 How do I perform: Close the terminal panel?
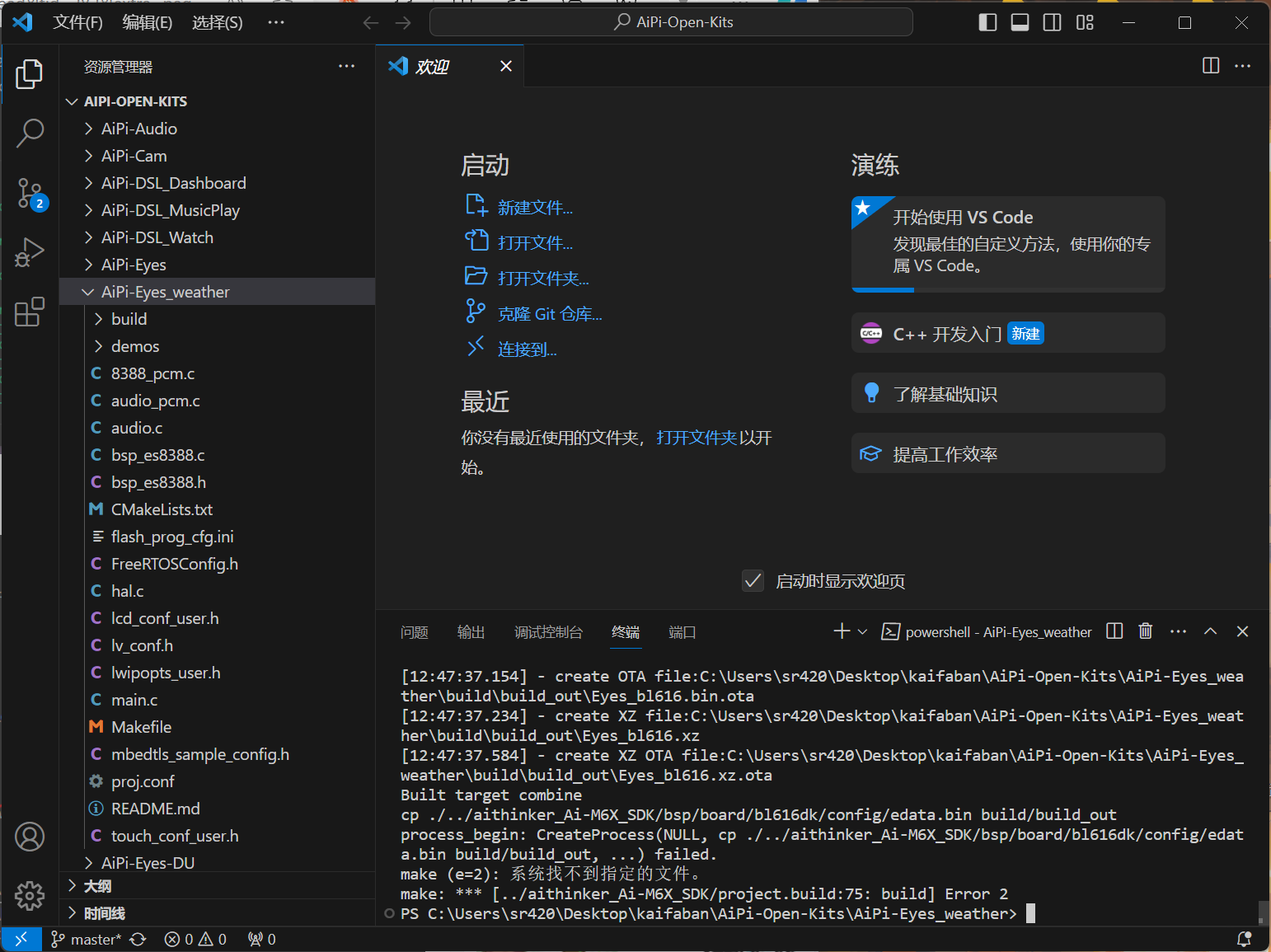[x=1242, y=631]
